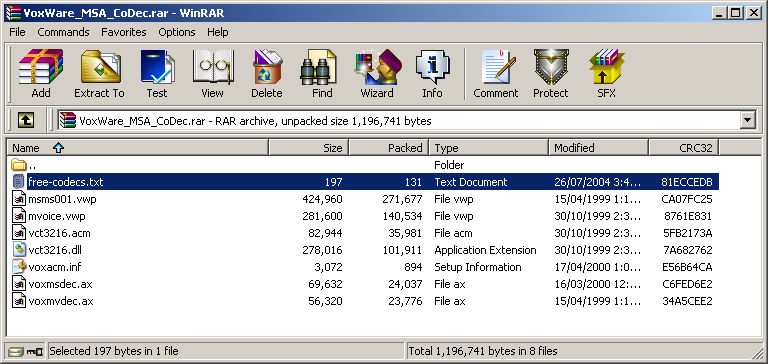
Task: Sort by the Type column header
Action: click(x=488, y=147)
